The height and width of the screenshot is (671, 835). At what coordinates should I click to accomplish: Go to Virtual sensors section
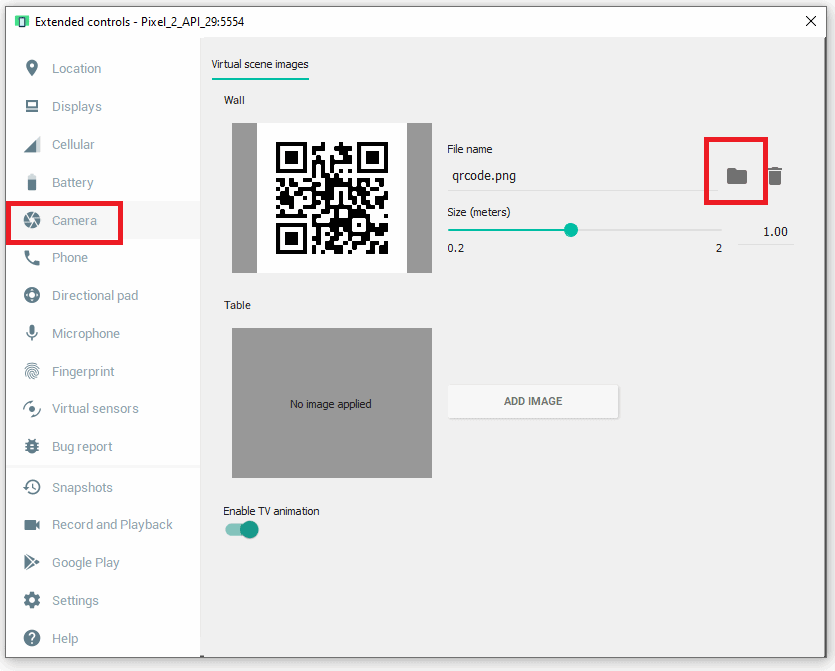(95, 409)
